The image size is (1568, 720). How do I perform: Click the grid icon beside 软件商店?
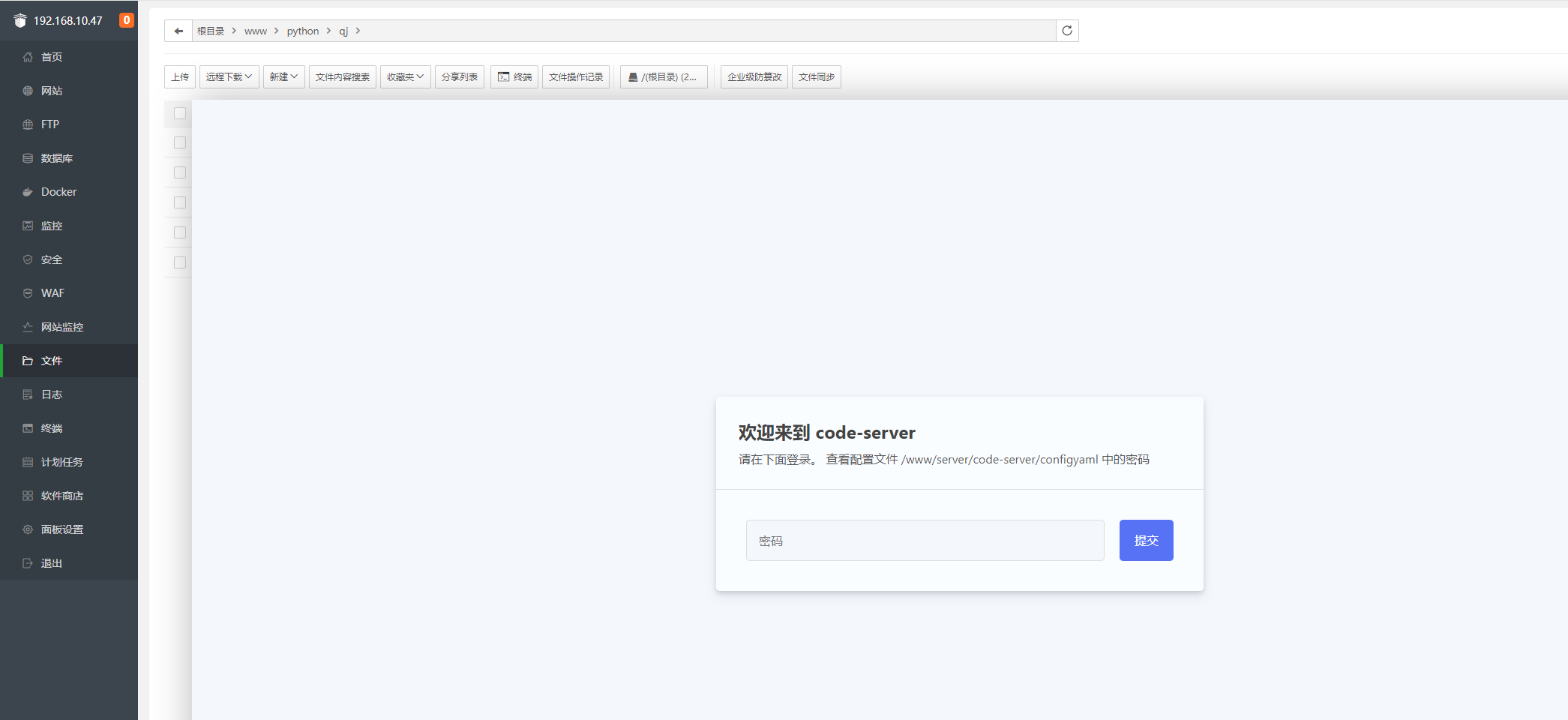coord(28,496)
